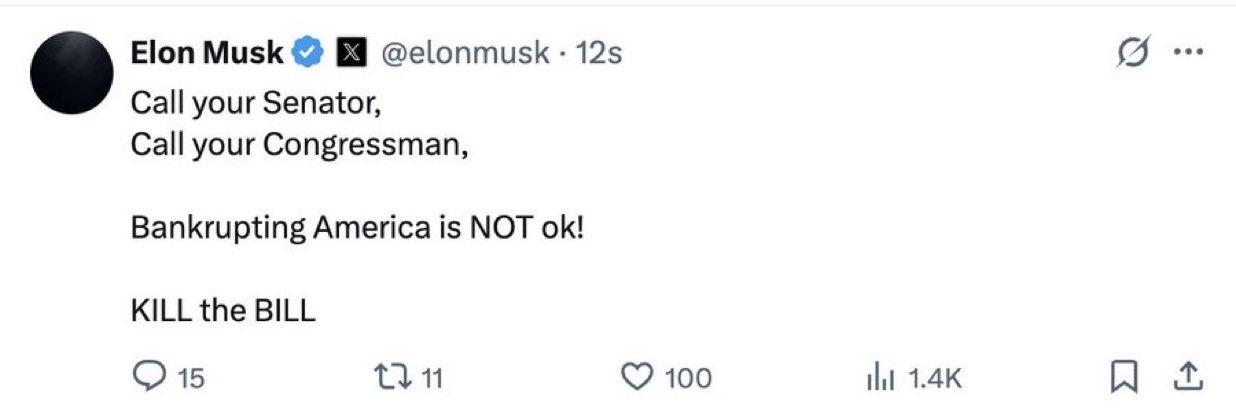Screen dimensions: 1236x420
Task: Click the X affiliate badge icon
Action: (348, 53)
